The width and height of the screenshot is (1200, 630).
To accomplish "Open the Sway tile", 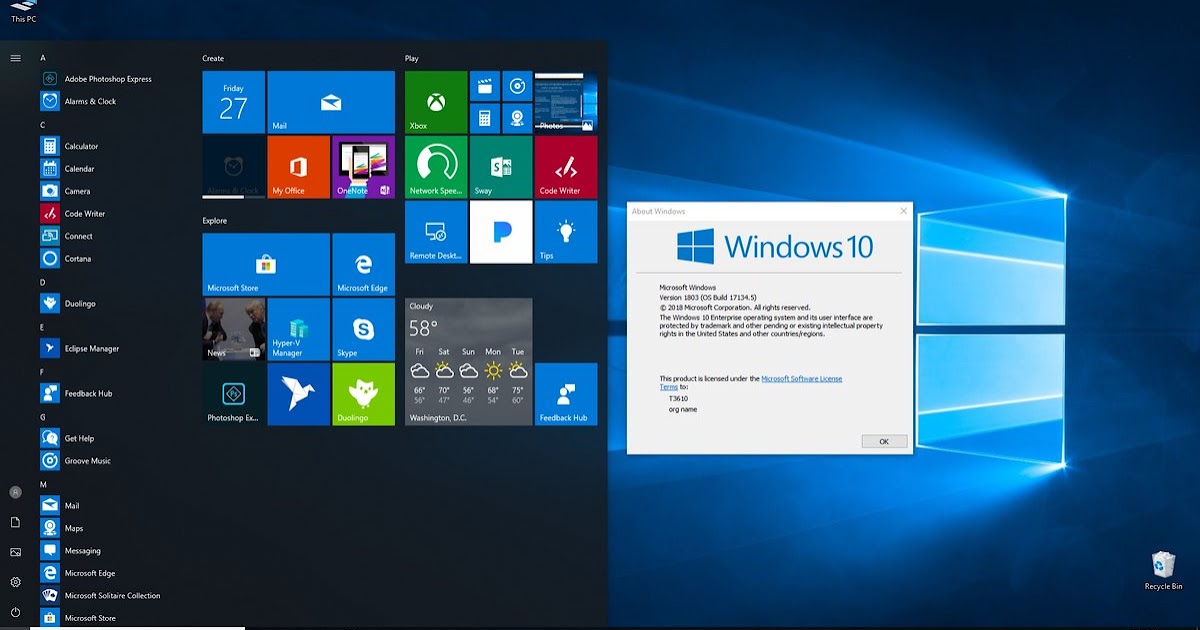I will click(501, 167).
